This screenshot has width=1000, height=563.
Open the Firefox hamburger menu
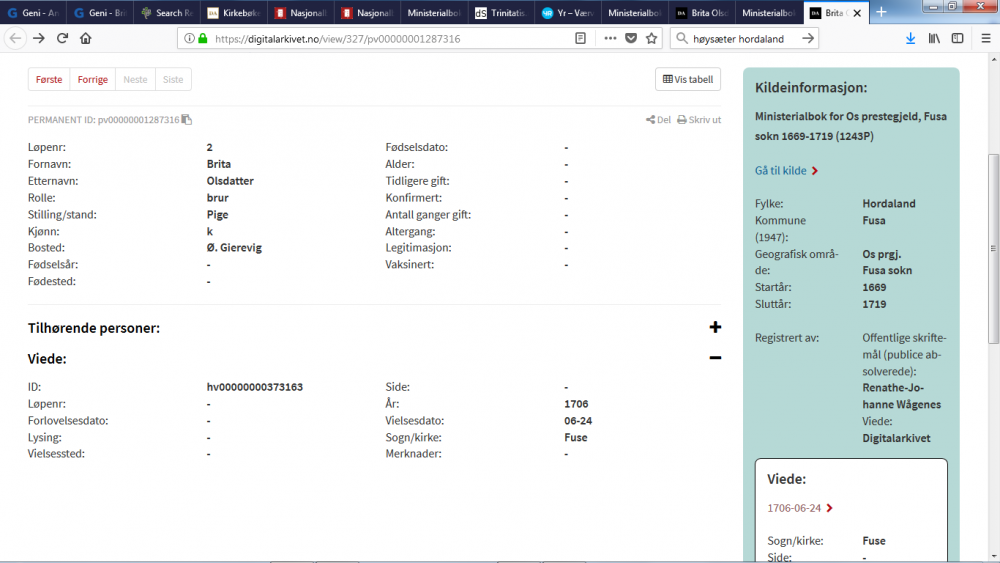[x=986, y=38]
